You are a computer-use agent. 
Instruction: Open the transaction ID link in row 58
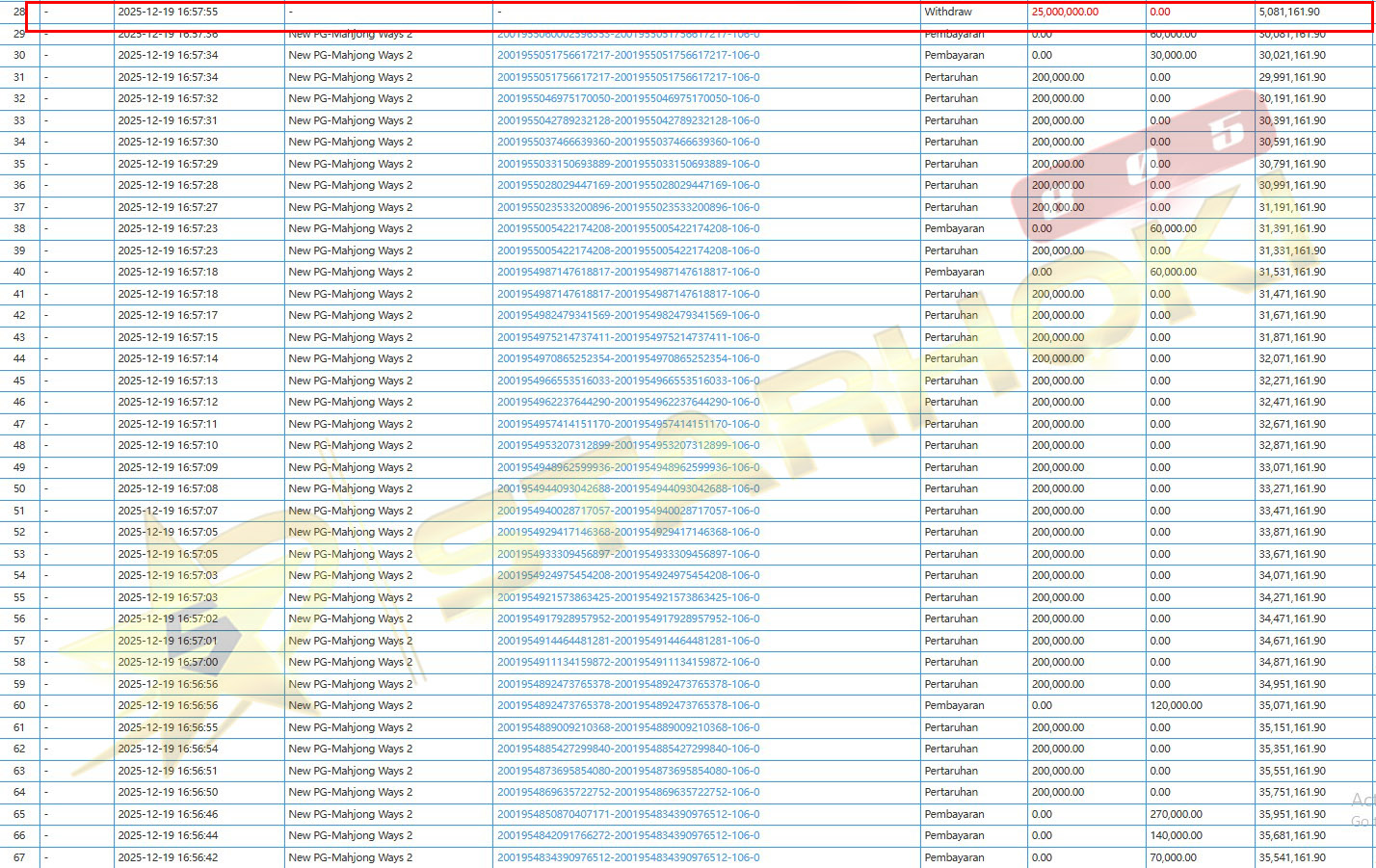[627, 663]
